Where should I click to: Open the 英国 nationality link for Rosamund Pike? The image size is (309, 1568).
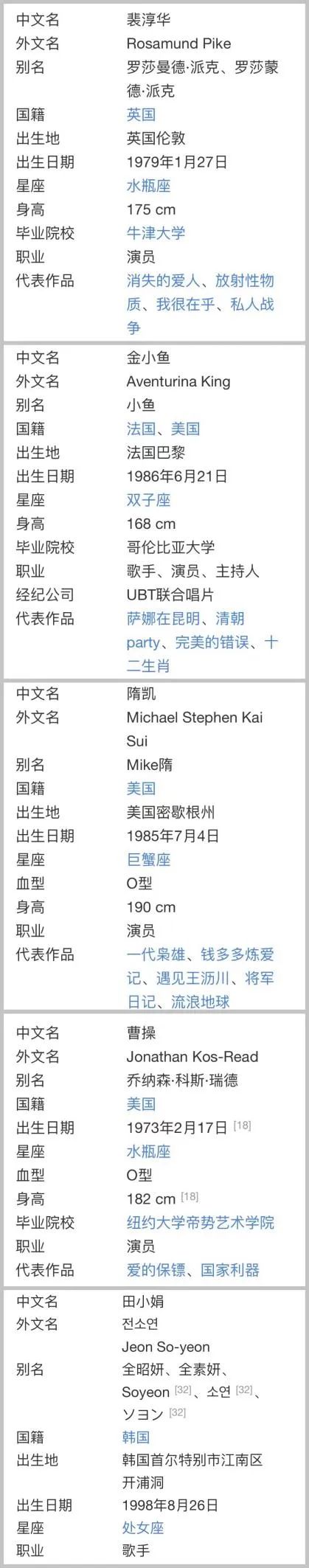pos(141,115)
